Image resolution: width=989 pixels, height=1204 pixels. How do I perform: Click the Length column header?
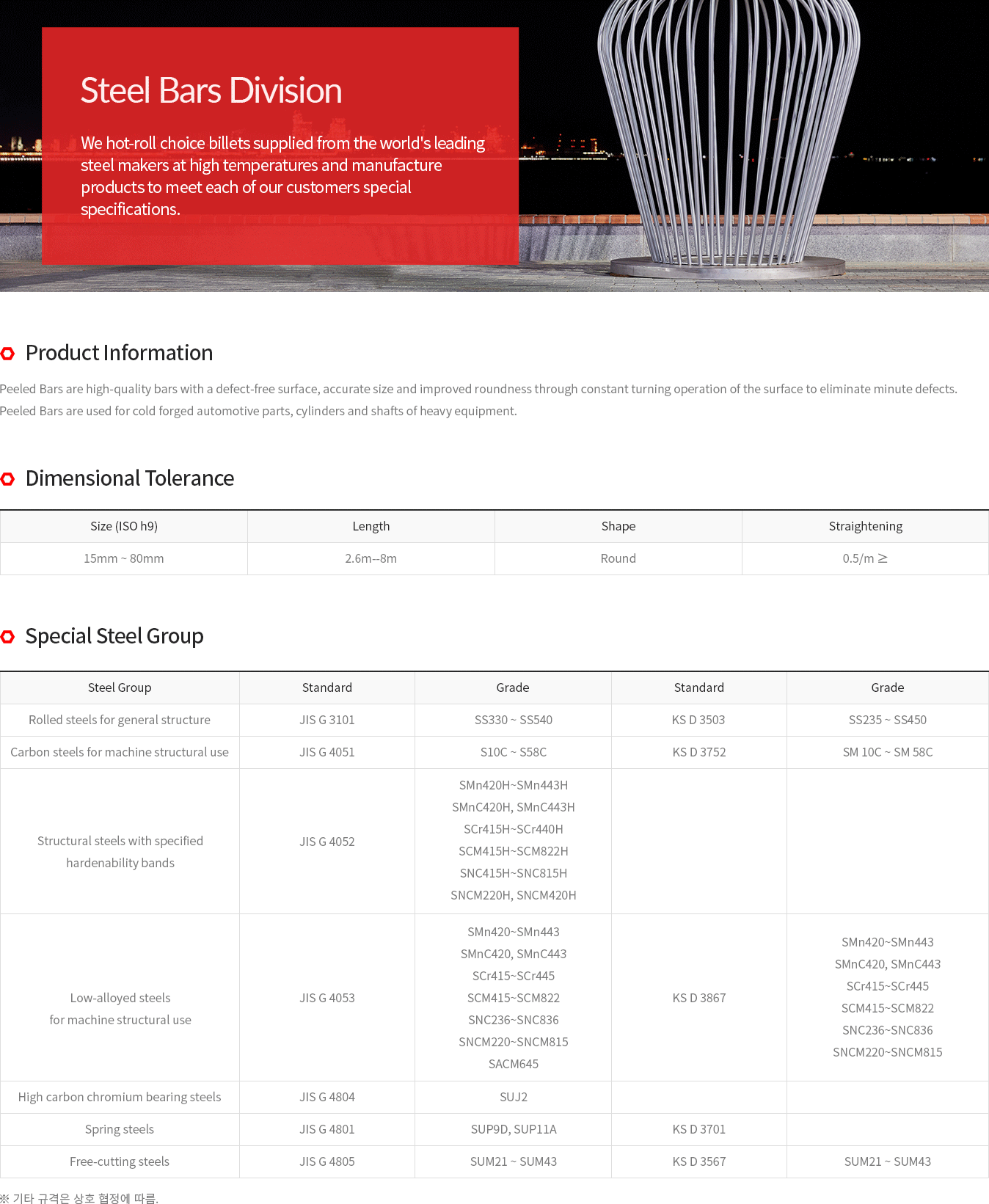point(371,526)
